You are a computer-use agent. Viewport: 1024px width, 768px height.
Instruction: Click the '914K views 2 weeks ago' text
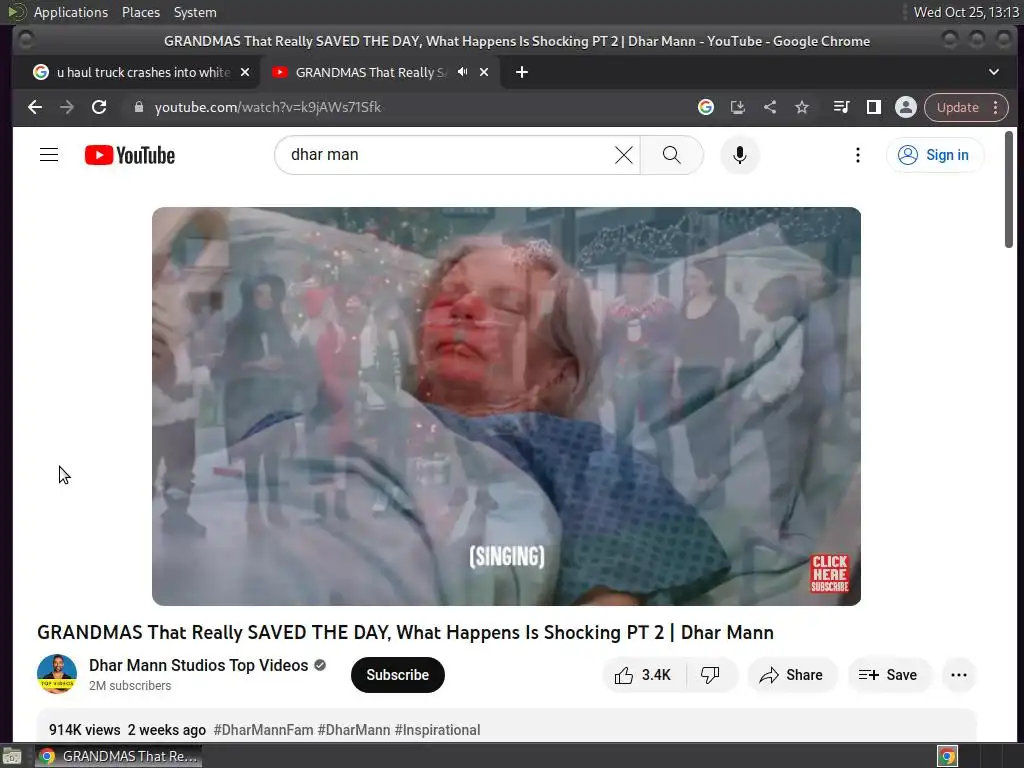coord(127,730)
